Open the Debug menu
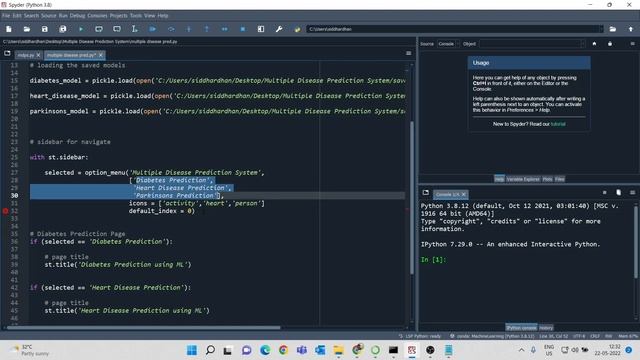 tap(77, 16)
